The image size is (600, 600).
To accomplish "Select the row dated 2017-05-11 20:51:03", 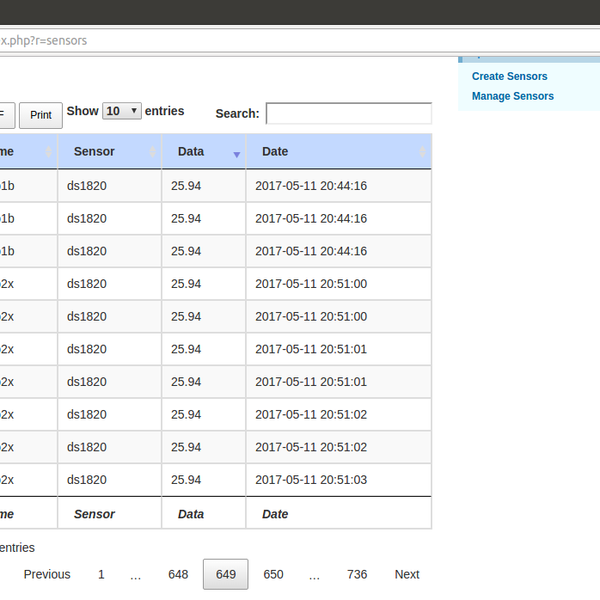I will [x=311, y=480].
